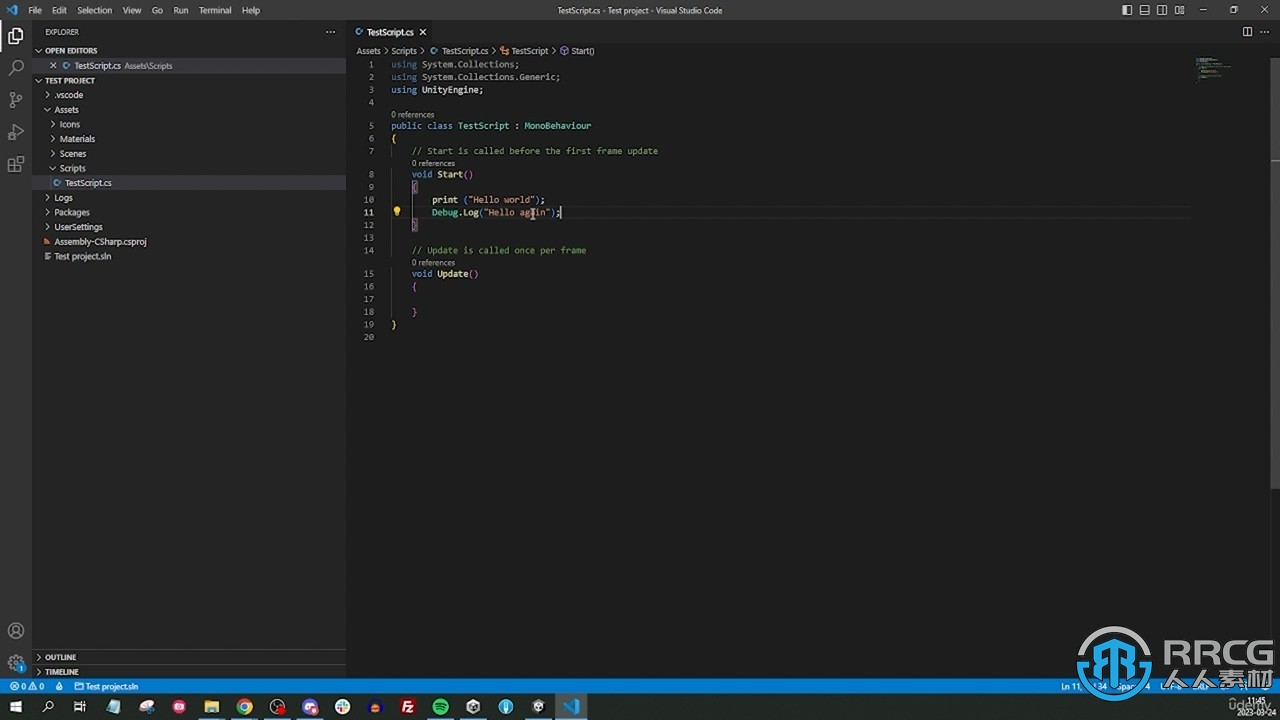Open Explorer panel more actions ellipsis
This screenshot has height=720, width=1280.
[x=330, y=32]
